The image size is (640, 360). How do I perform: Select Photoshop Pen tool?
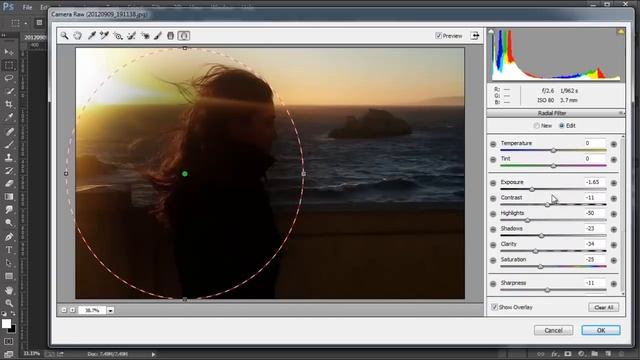pos(9,237)
